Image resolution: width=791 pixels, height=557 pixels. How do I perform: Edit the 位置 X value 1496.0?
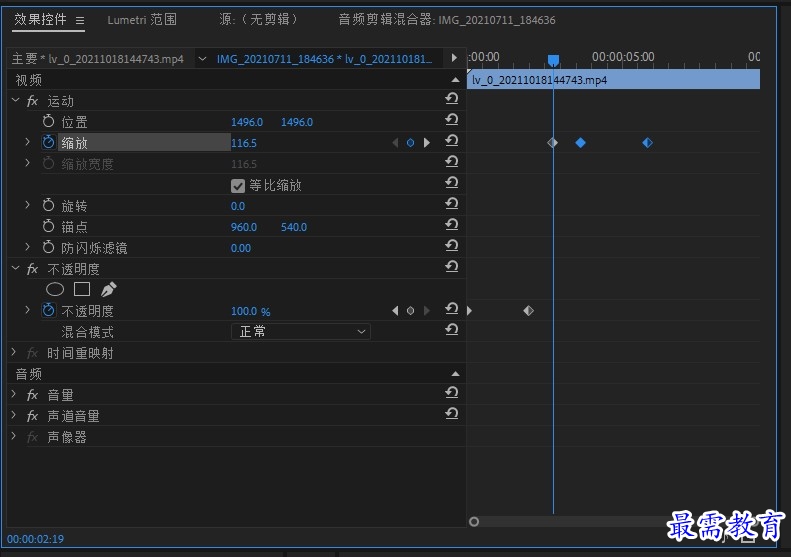(247, 122)
